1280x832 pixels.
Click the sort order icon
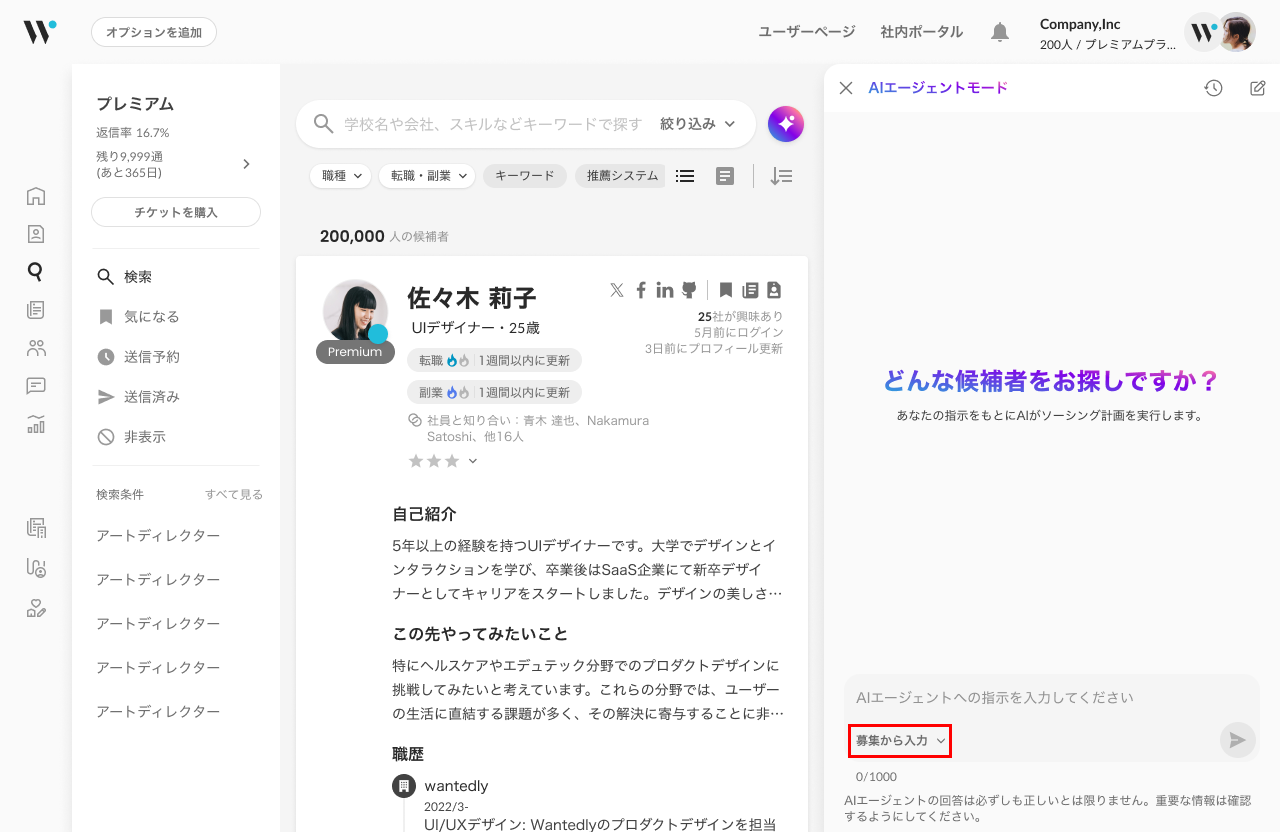[x=781, y=176]
